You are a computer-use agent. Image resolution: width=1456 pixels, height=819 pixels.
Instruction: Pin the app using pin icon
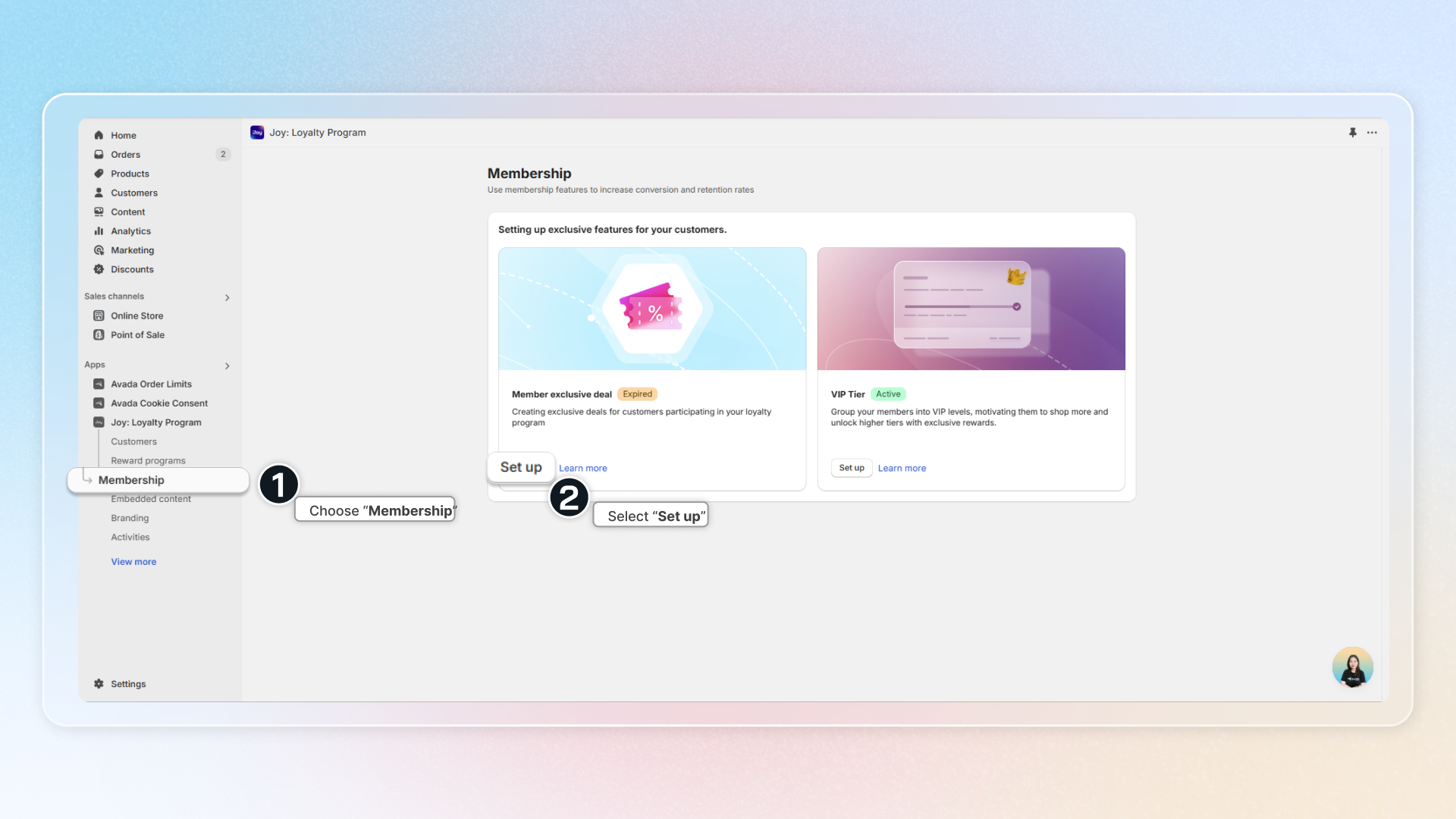(x=1352, y=133)
